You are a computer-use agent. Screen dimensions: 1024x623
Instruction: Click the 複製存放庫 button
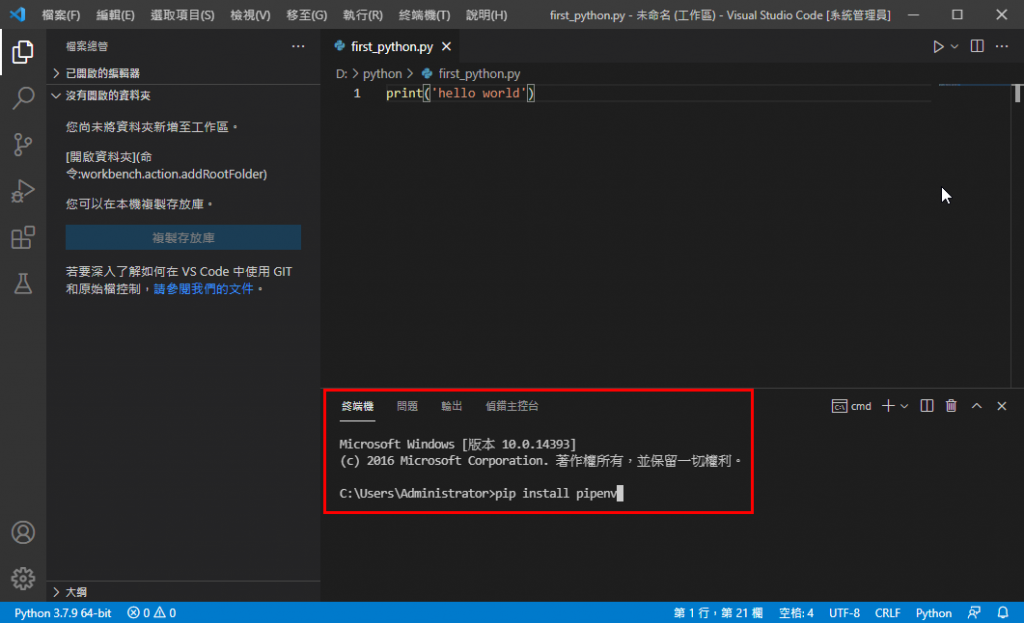(x=183, y=238)
